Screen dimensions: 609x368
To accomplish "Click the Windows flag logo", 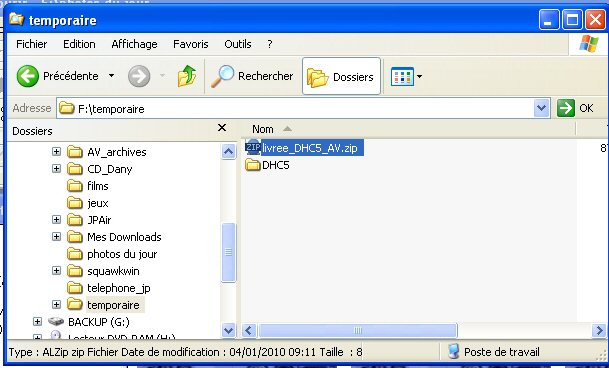I will (589, 44).
